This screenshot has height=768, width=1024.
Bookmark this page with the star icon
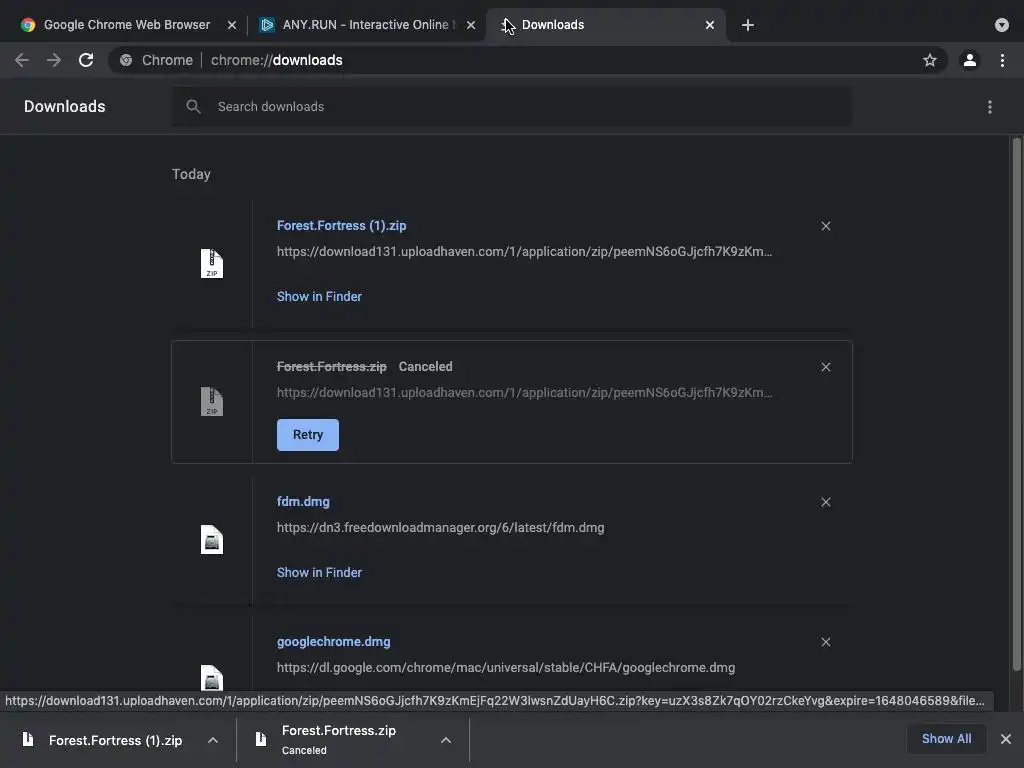pos(930,60)
